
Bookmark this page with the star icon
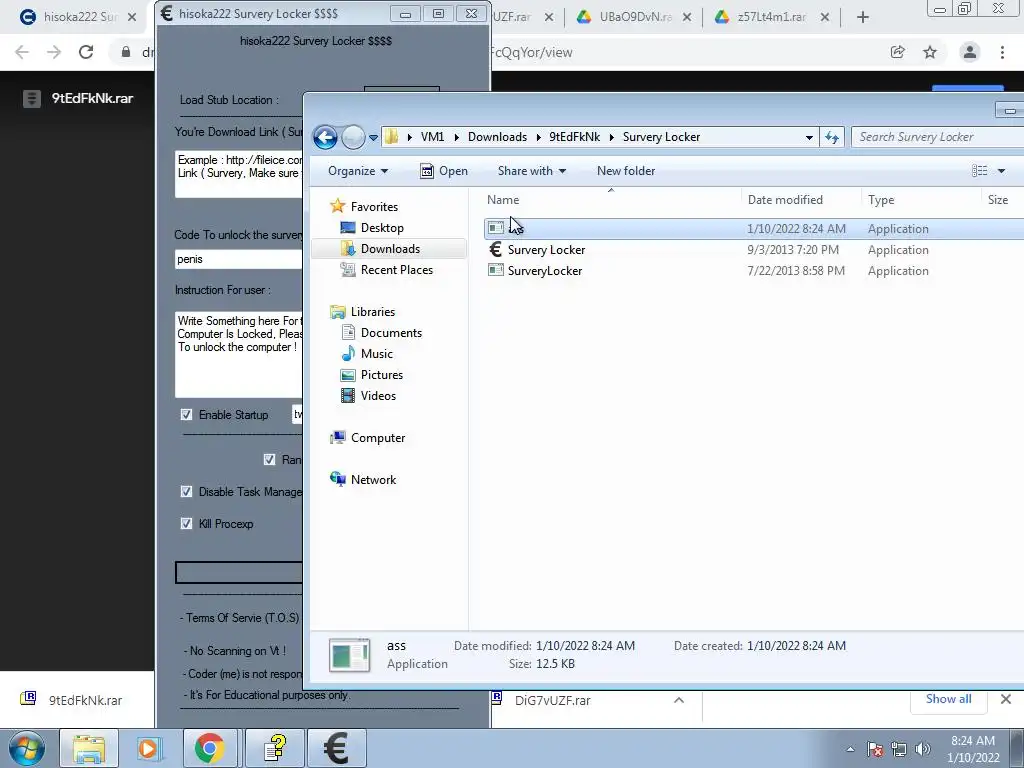coord(930,52)
